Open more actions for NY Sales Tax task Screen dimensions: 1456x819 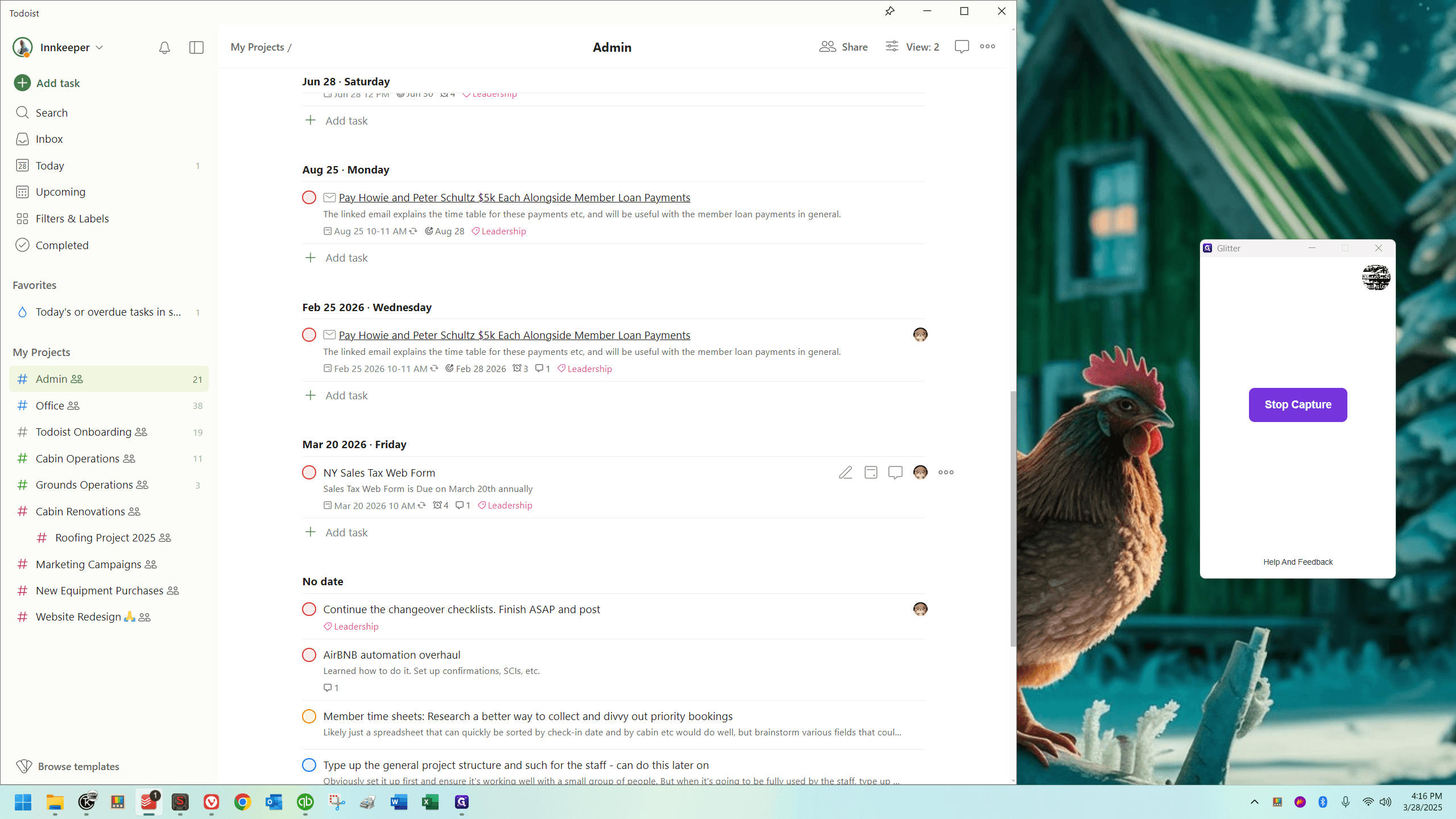(x=946, y=473)
